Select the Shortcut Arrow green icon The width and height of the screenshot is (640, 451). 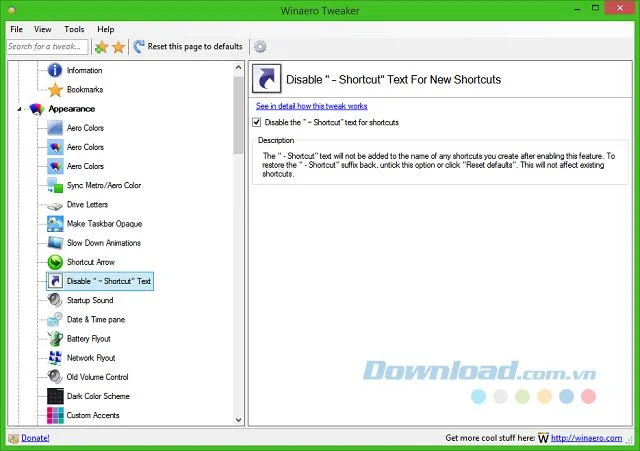[55, 262]
